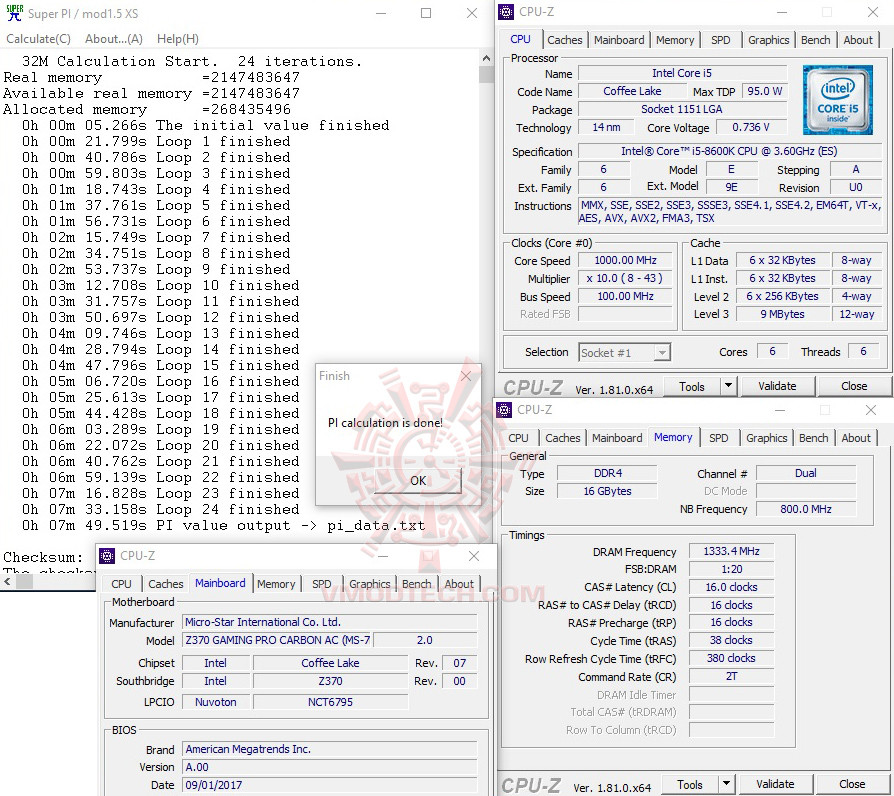
Task: Click Validate button in Memory CPU-Z window
Action: (775, 785)
